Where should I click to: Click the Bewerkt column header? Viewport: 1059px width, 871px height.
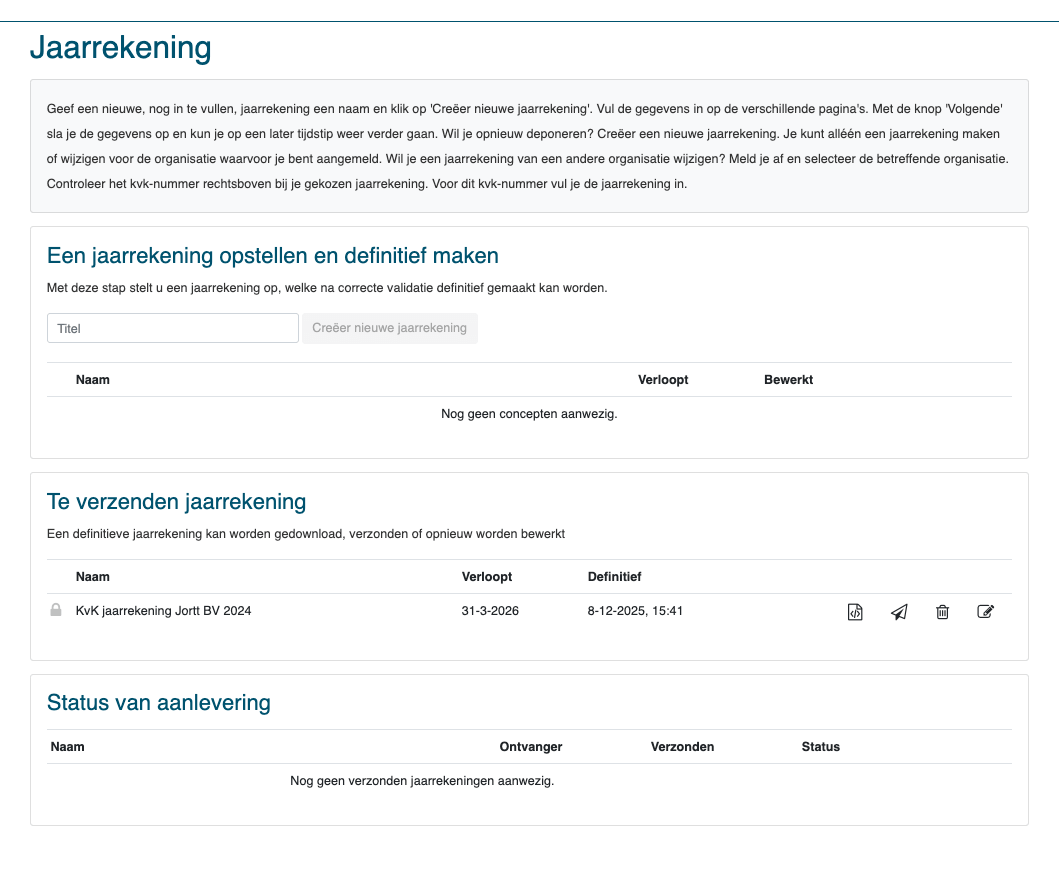click(x=788, y=380)
